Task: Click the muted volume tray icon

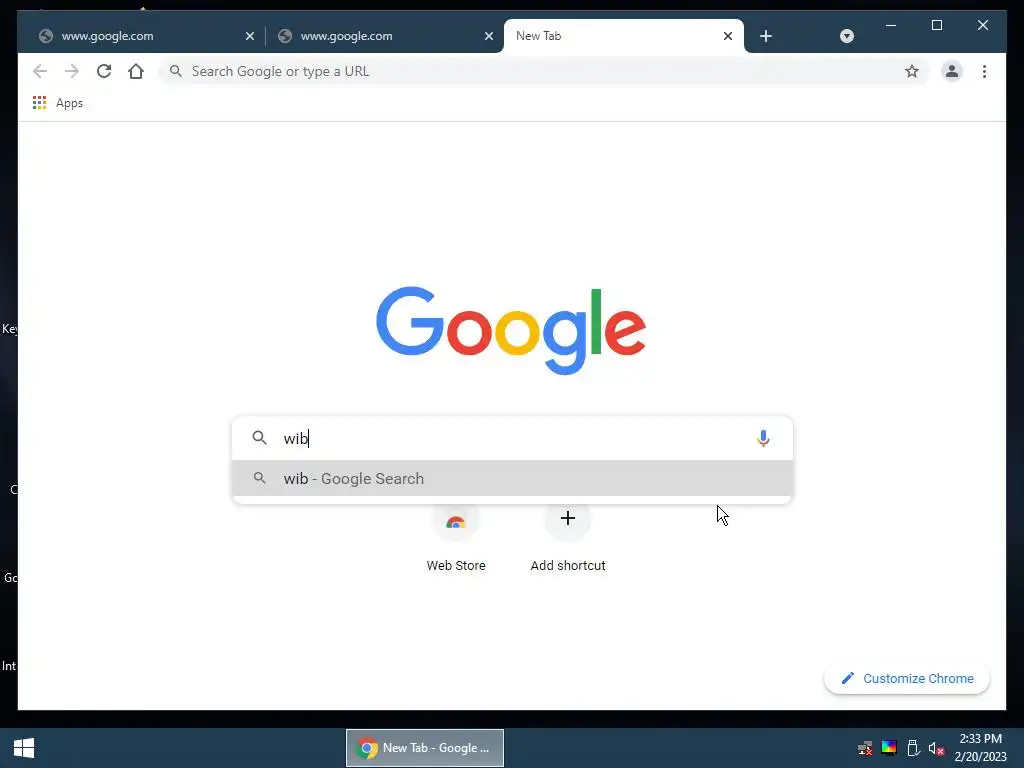Action: tap(936, 748)
